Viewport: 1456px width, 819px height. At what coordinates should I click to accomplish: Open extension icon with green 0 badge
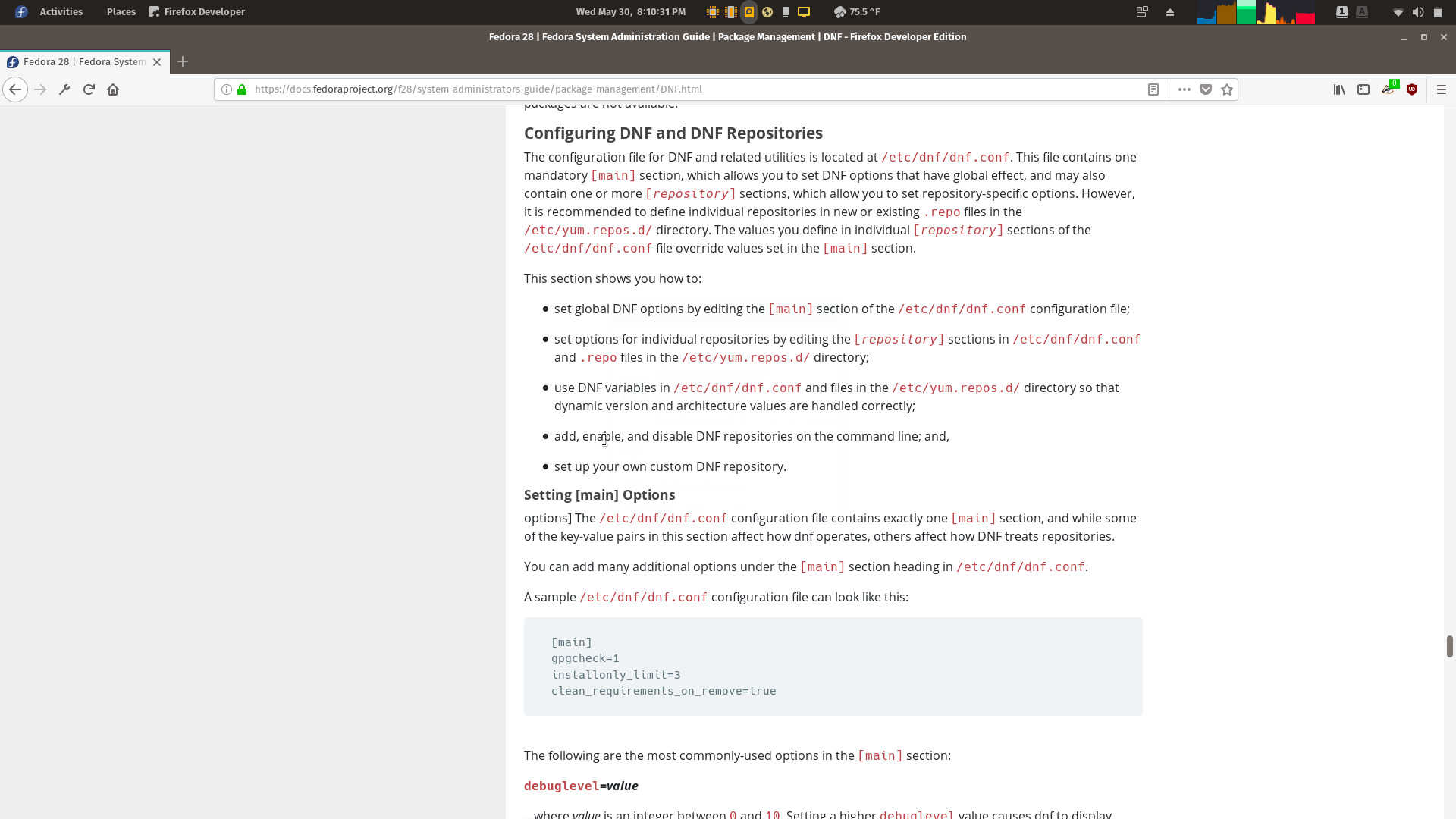click(x=1389, y=89)
